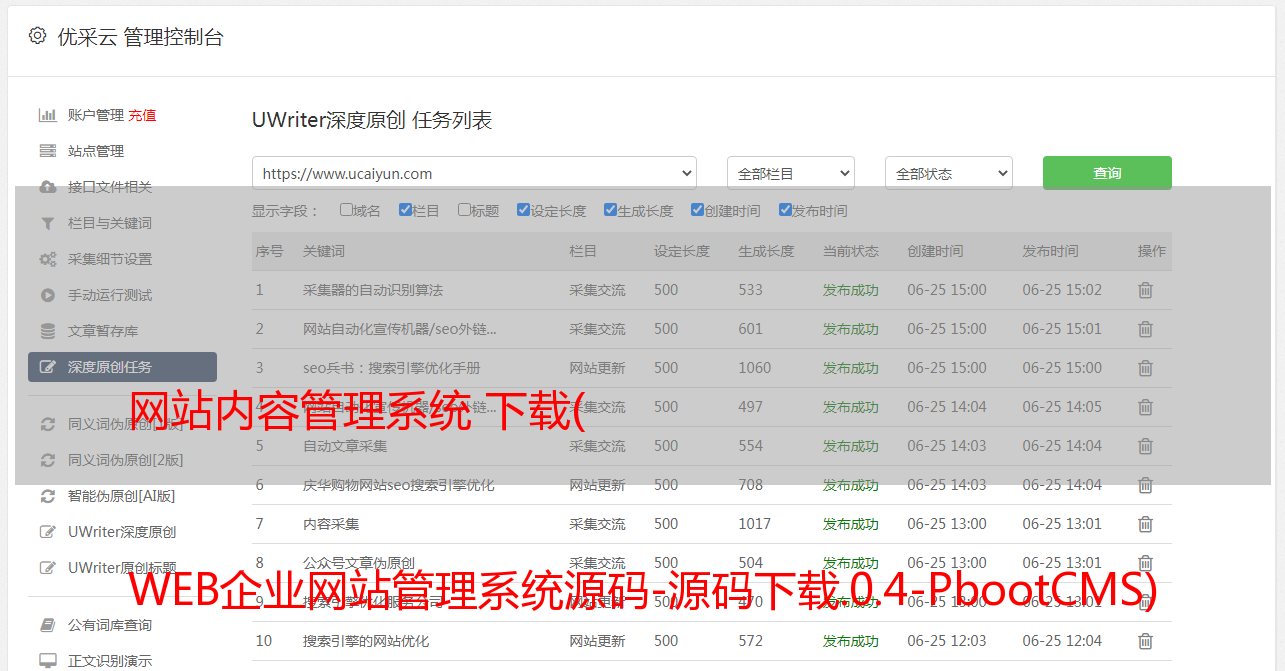Click the green 查询 button
Image resolution: width=1285 pixels, height=671 pixels.
1107,173
